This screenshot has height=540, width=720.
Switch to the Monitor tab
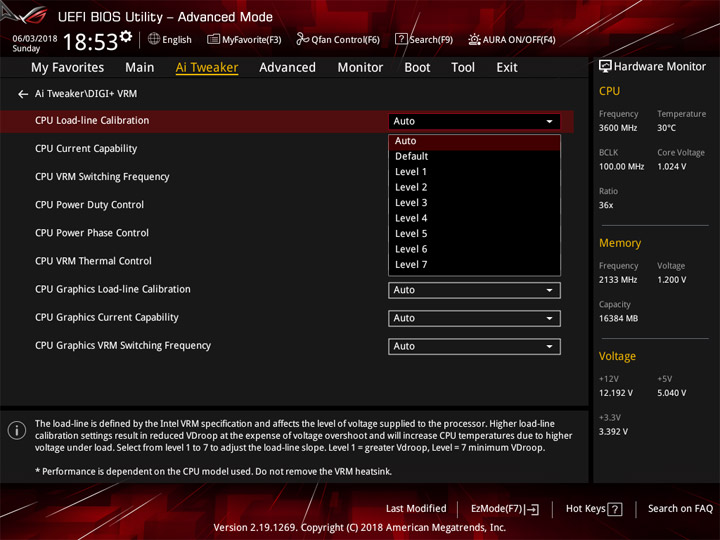(x=360, y=68)
